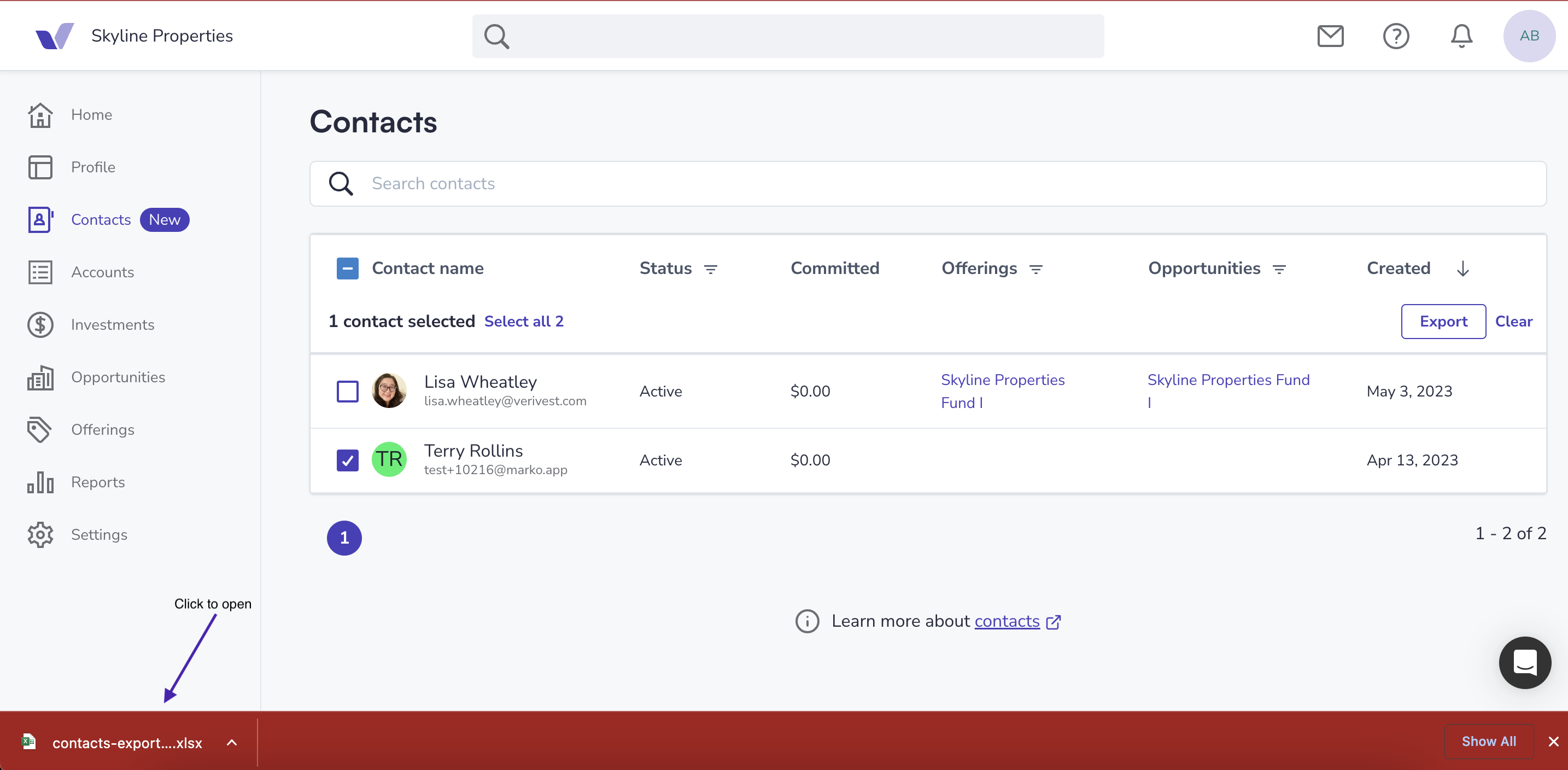This screenshot has height=770, width=1568.
Task: Open Settings in the sidebar
Action: tap(99, 534)
